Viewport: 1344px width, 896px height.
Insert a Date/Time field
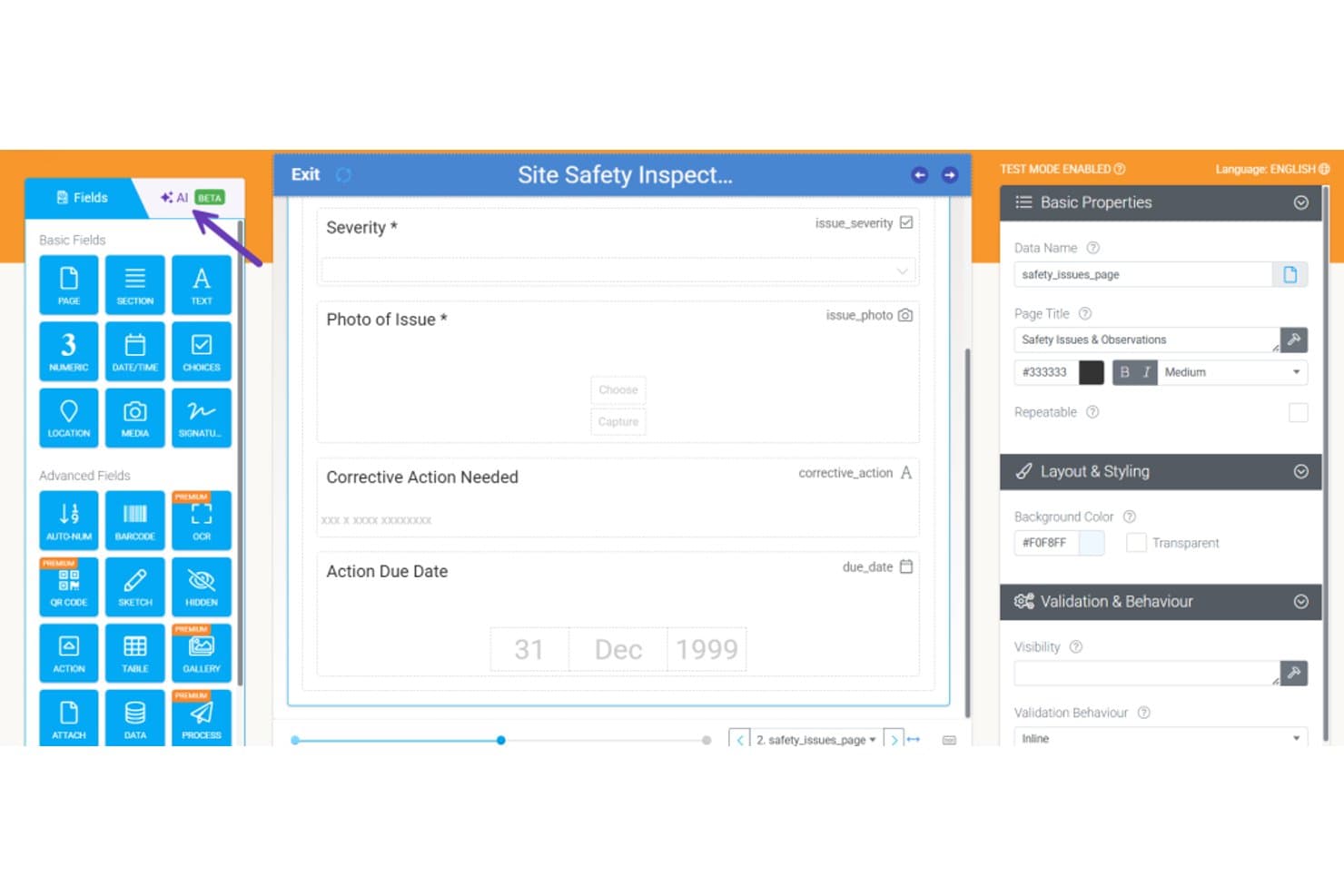pyautogui.click(x=135, y=351)
